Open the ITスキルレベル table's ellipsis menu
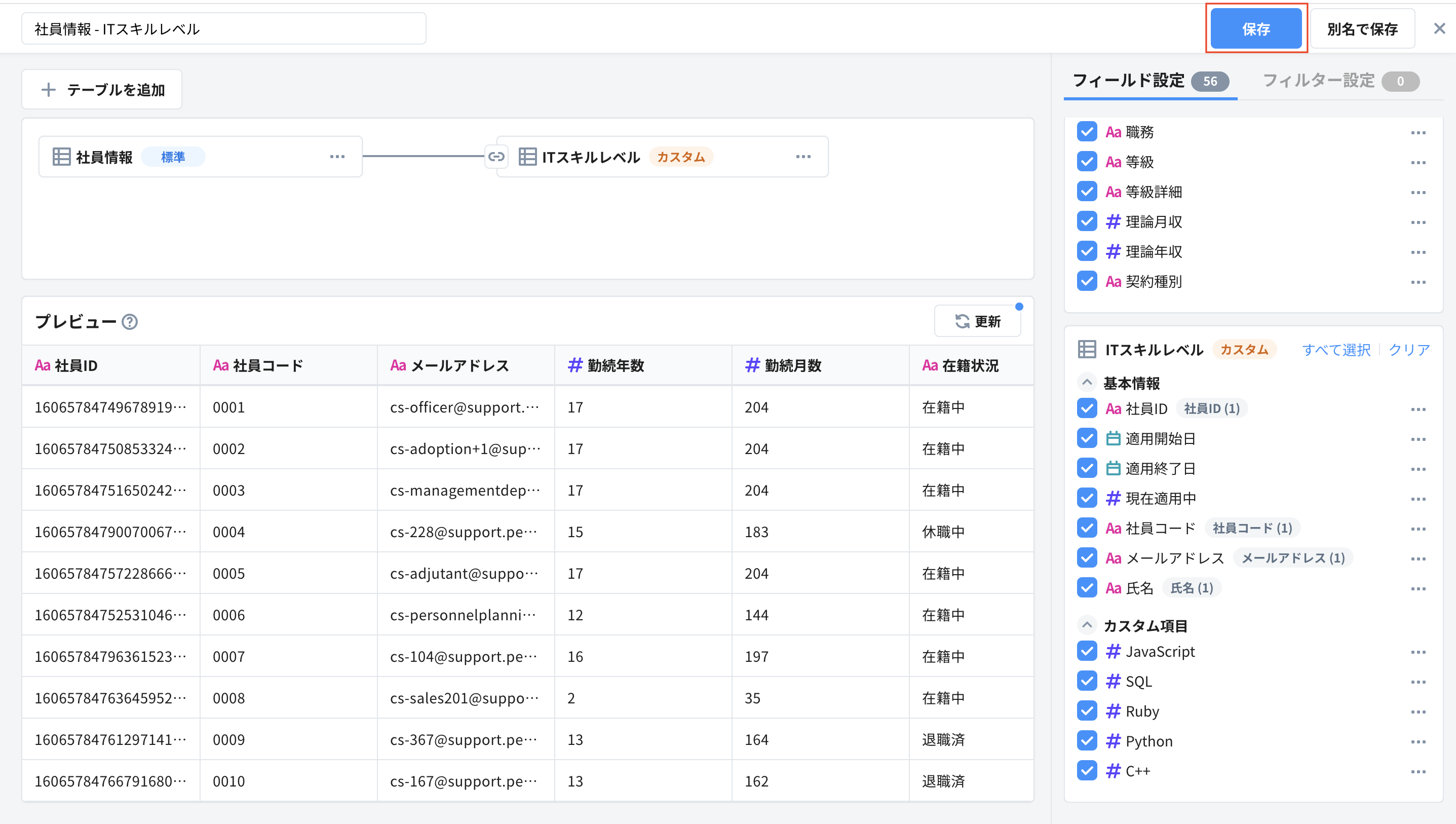The height and width of the screenshot is (824, 1456). pos(804,157)
